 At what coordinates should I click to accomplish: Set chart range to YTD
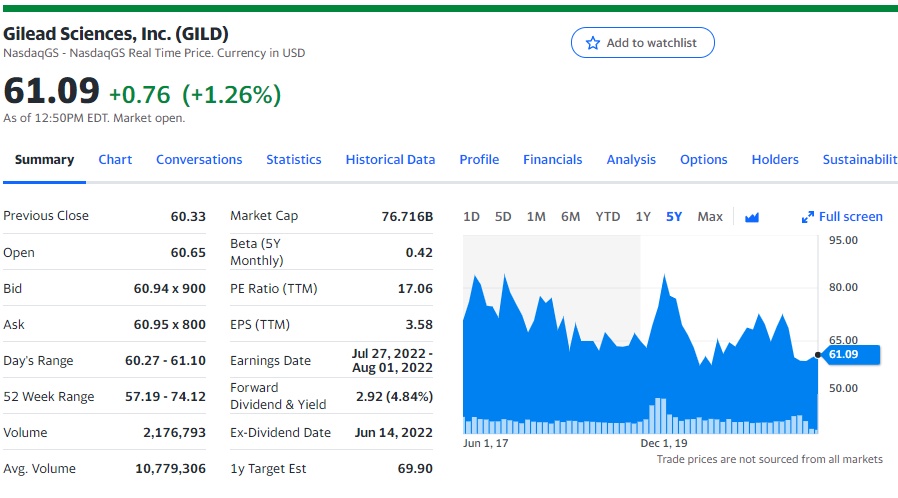point(608,217)
